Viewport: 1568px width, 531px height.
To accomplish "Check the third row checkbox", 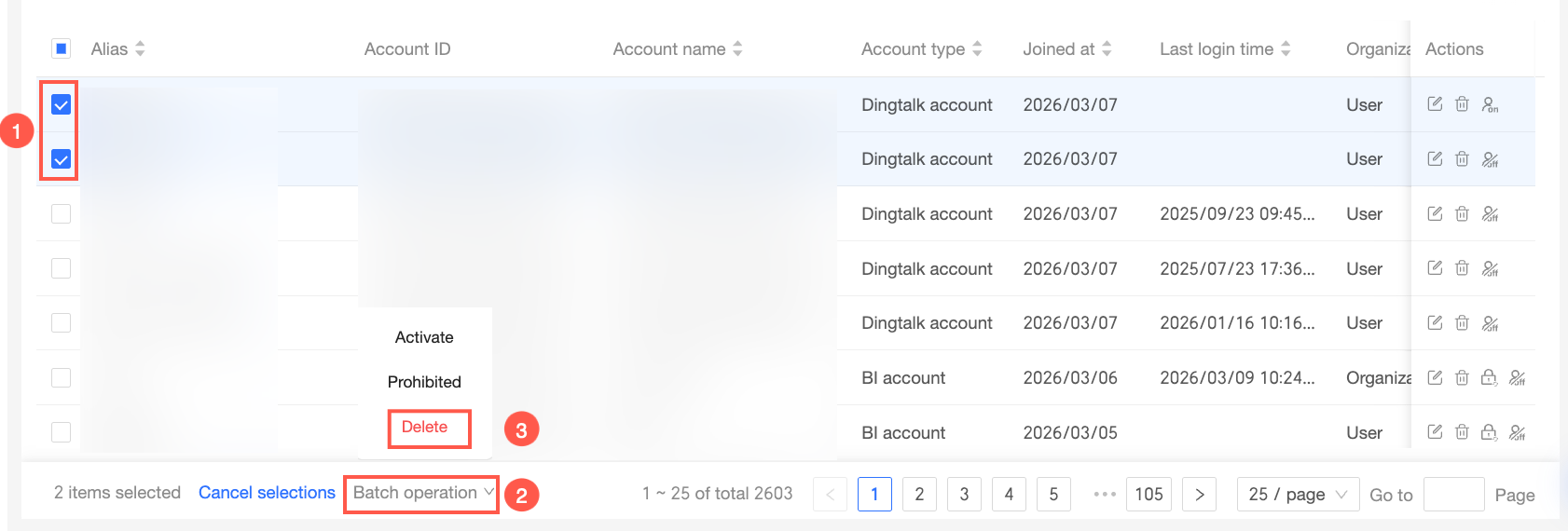I will pyautogui.click(x=61, y=214).
